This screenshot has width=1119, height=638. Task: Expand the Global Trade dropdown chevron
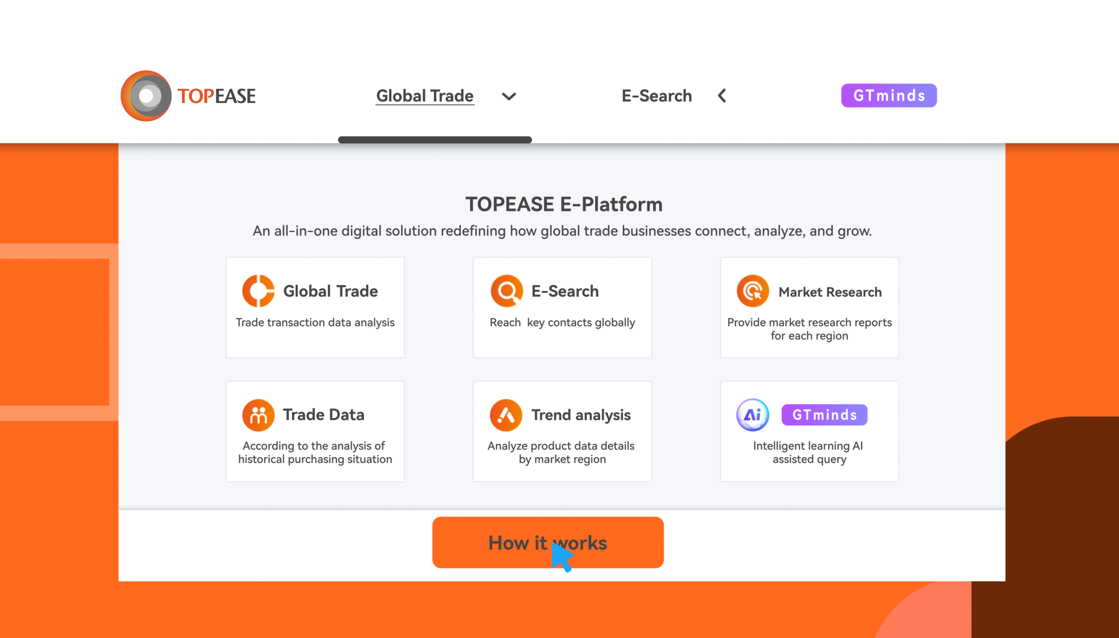(509, 97)
